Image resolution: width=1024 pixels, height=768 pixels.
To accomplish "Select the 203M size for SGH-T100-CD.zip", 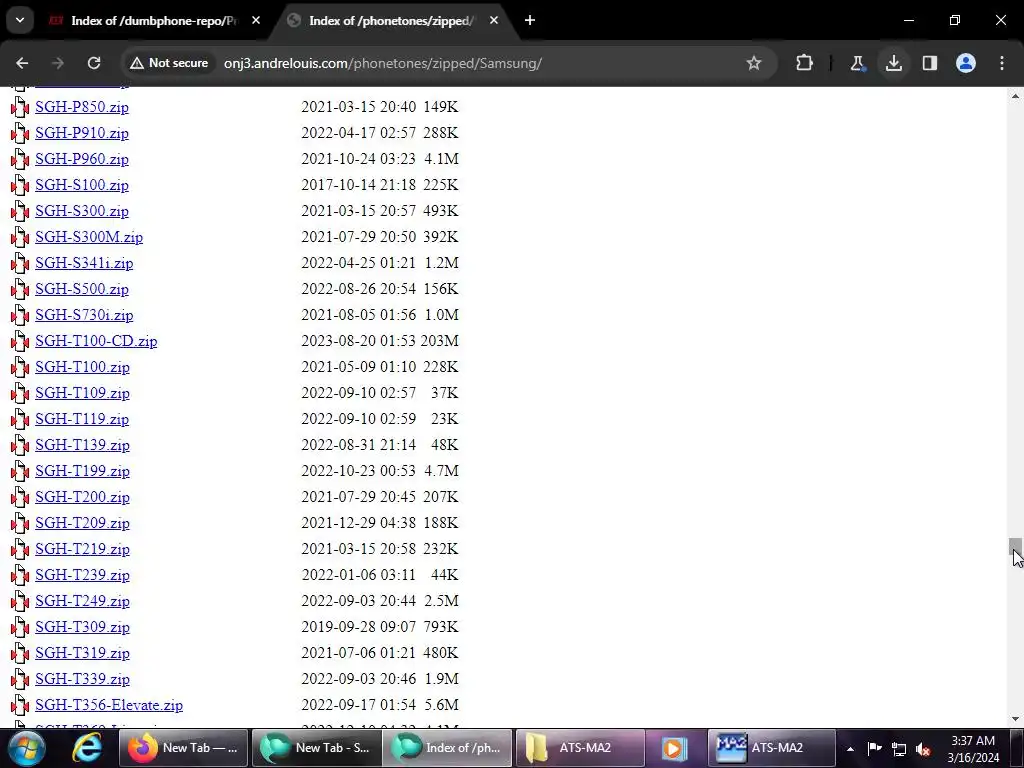I will point(440,341).
